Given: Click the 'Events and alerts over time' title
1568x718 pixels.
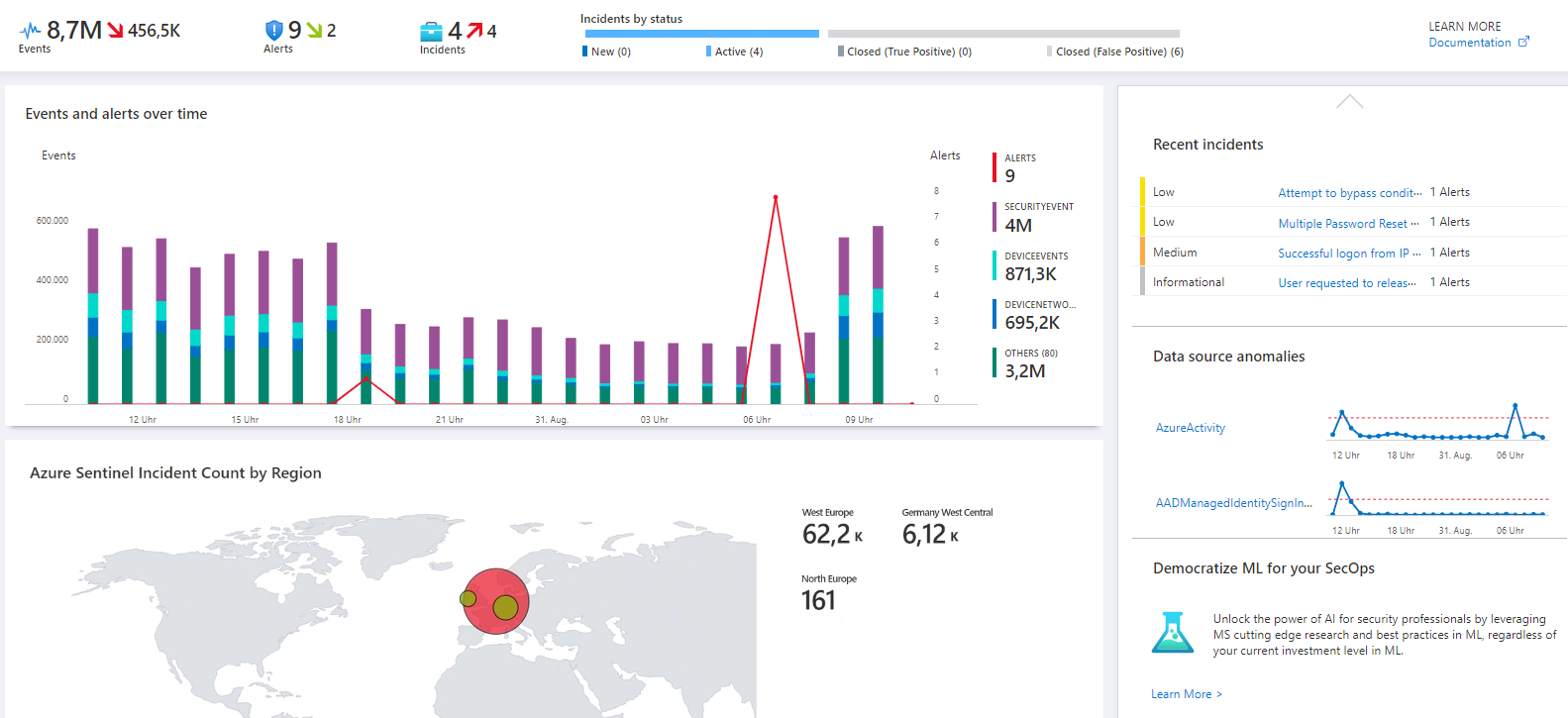Looking at the screenshot, I should (x=116, y=114).
